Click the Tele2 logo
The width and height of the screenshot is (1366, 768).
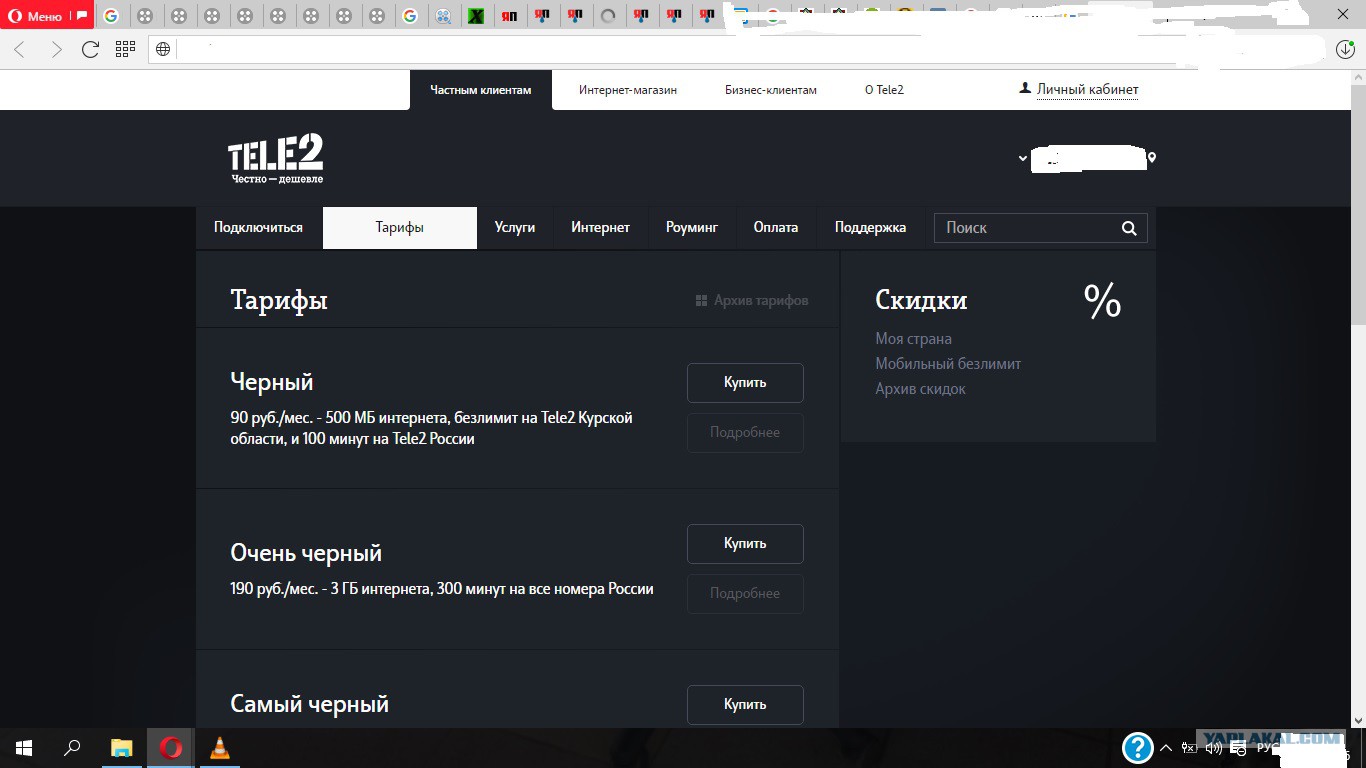point(276,159)
